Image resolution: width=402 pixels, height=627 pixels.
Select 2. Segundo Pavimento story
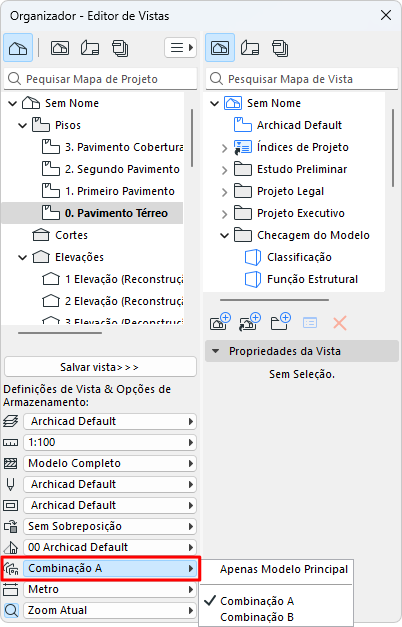point(111,169)
